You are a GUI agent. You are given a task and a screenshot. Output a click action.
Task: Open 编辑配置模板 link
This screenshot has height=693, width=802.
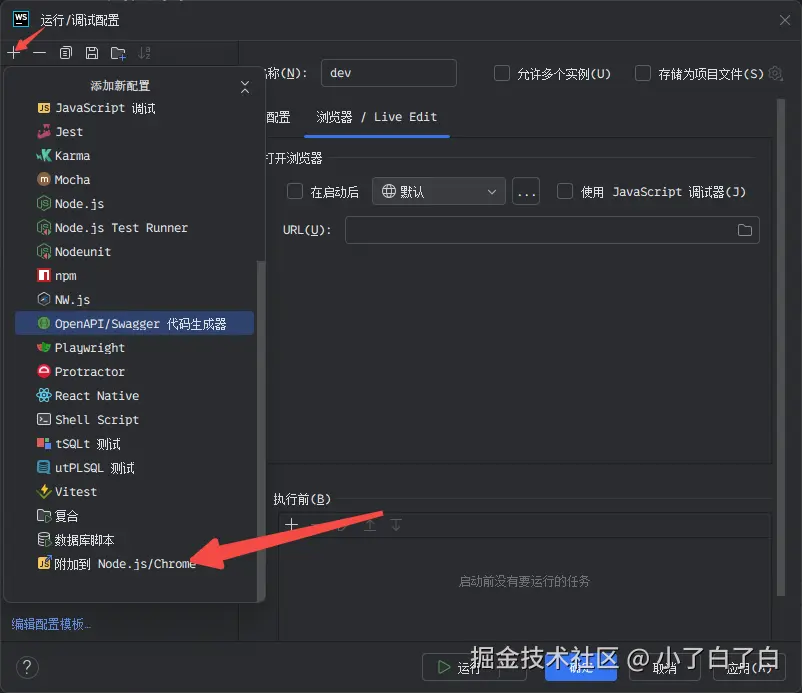[51, 624]
